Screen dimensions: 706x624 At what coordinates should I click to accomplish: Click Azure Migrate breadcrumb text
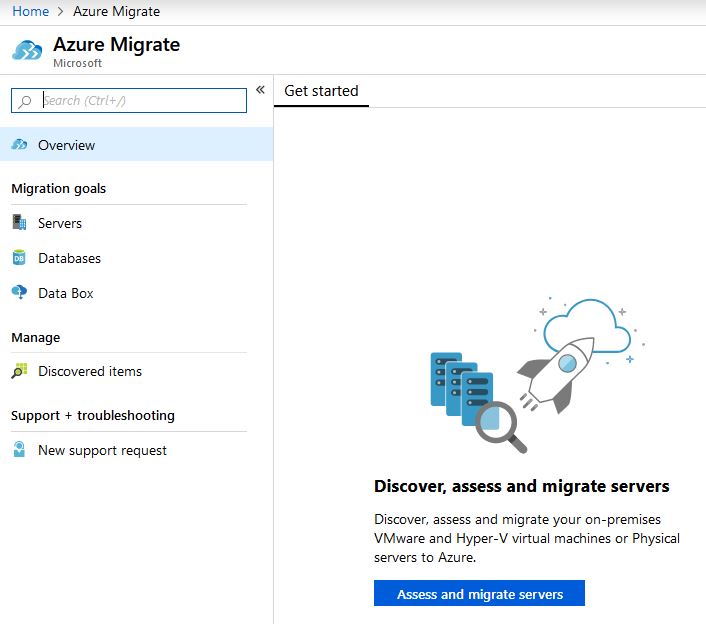(x=117, y=11)
